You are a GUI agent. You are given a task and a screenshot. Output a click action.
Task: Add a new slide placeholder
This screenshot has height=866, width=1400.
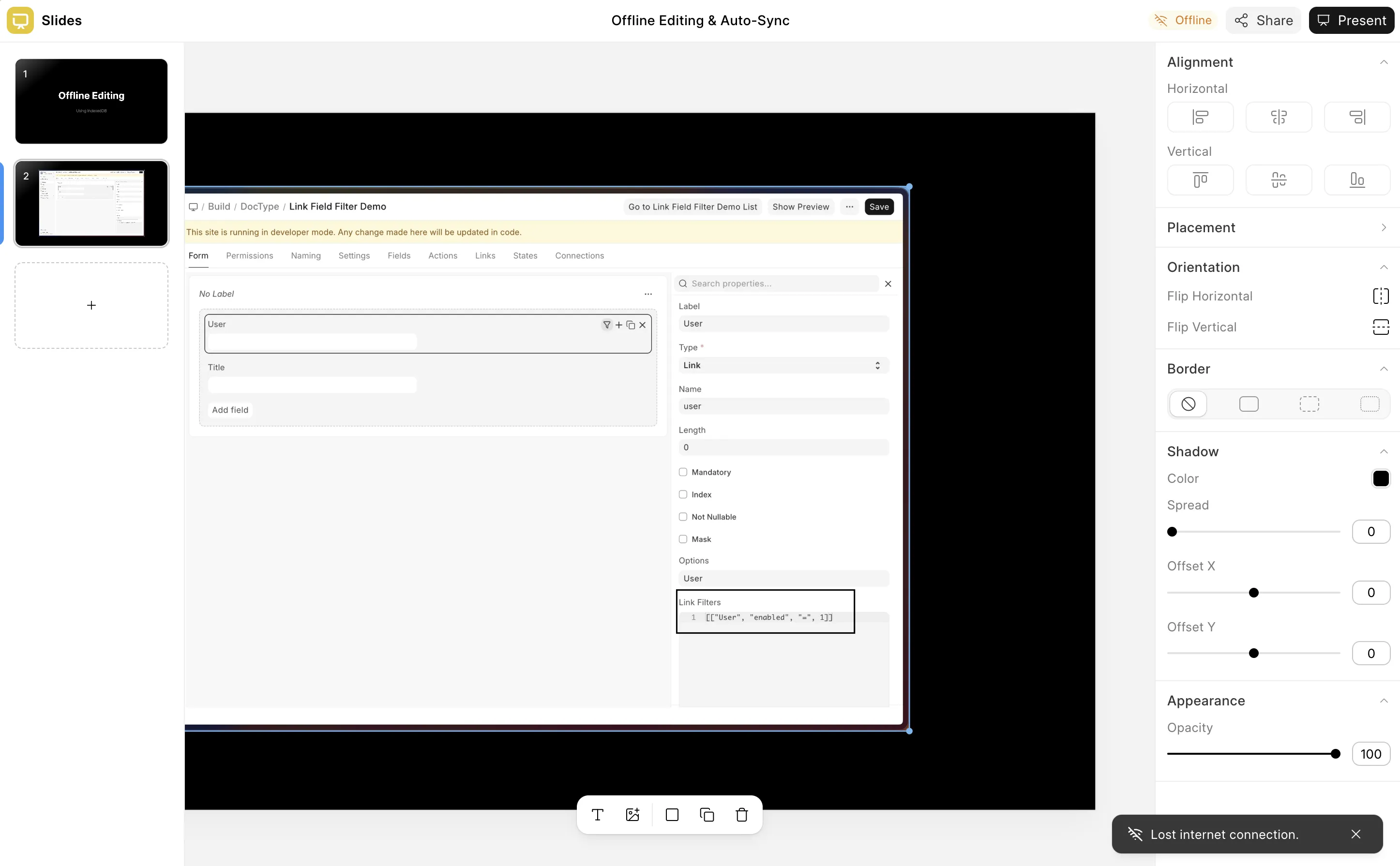(x=91, y=305)
